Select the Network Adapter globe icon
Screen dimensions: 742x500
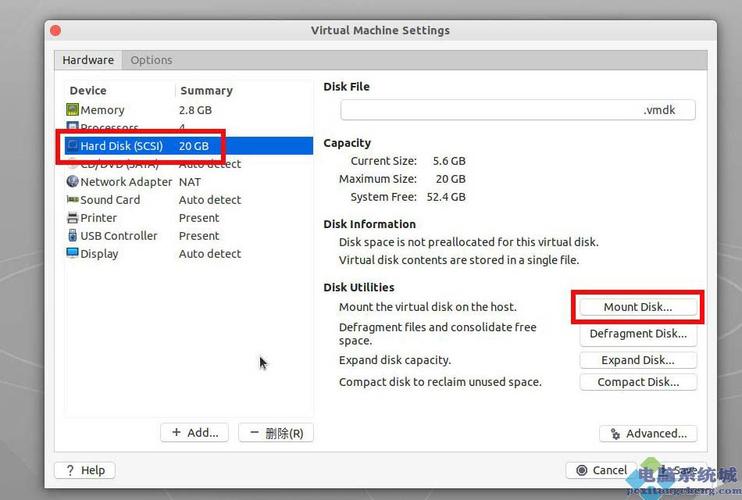(72, 181)
